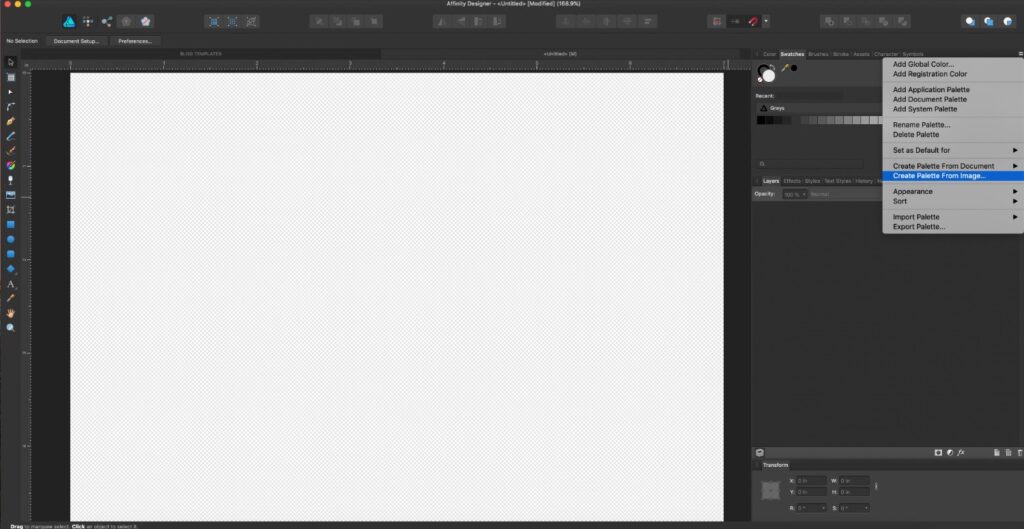Switch to the Export persona
Viewport: 1024px width, 529px height.
[x=106, y=22]
